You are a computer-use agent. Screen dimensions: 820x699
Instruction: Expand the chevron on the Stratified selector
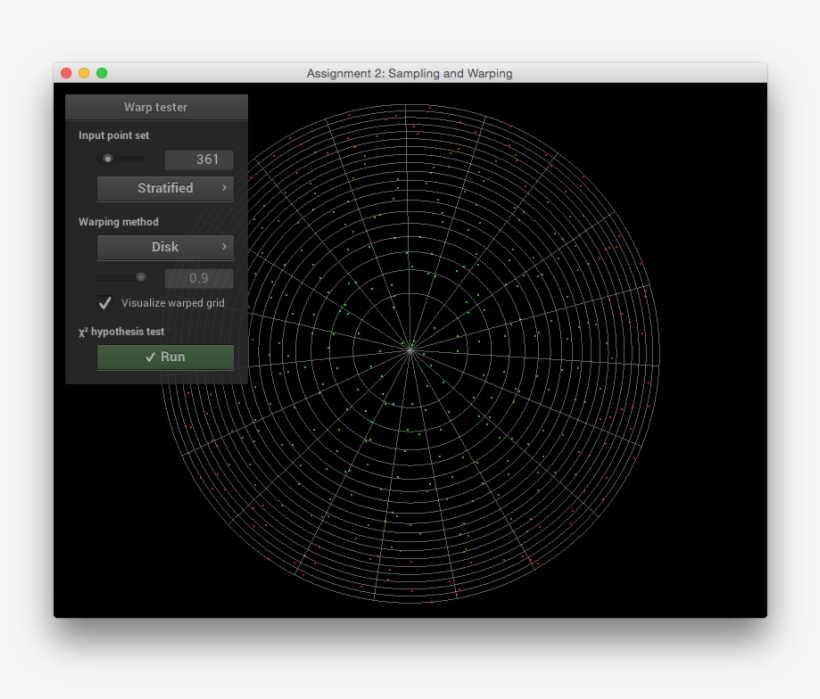pos(225,188)
